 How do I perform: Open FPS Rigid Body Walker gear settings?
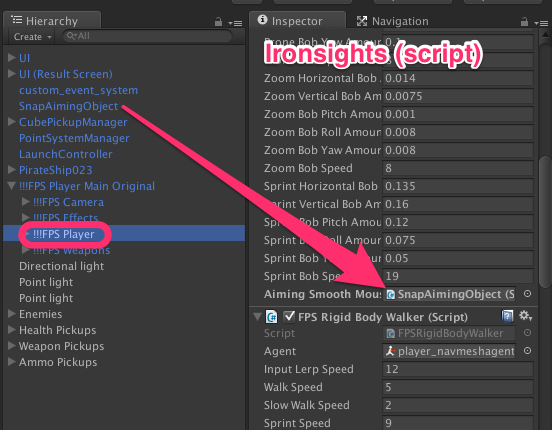coord(525,316)
